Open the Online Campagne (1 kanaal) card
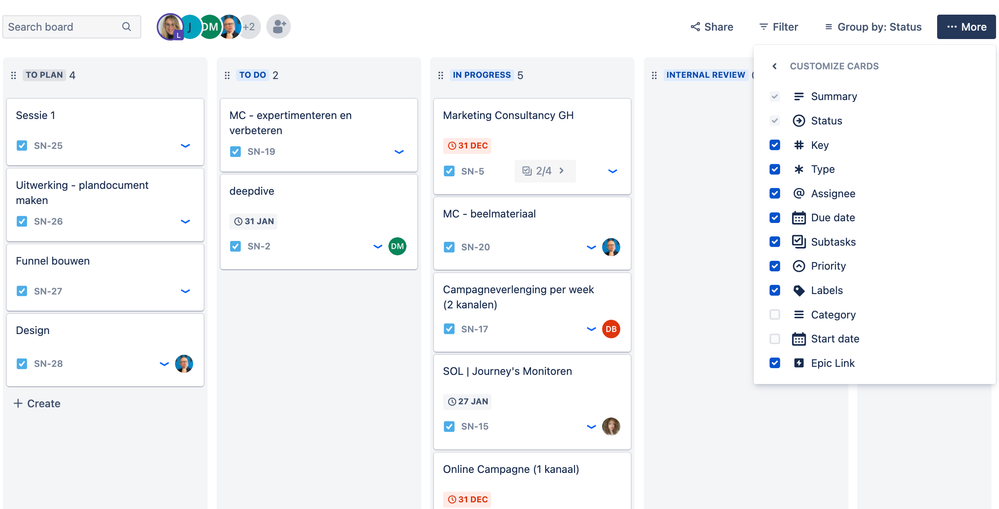This screenshot has height=509, width=999. point(532,480)
